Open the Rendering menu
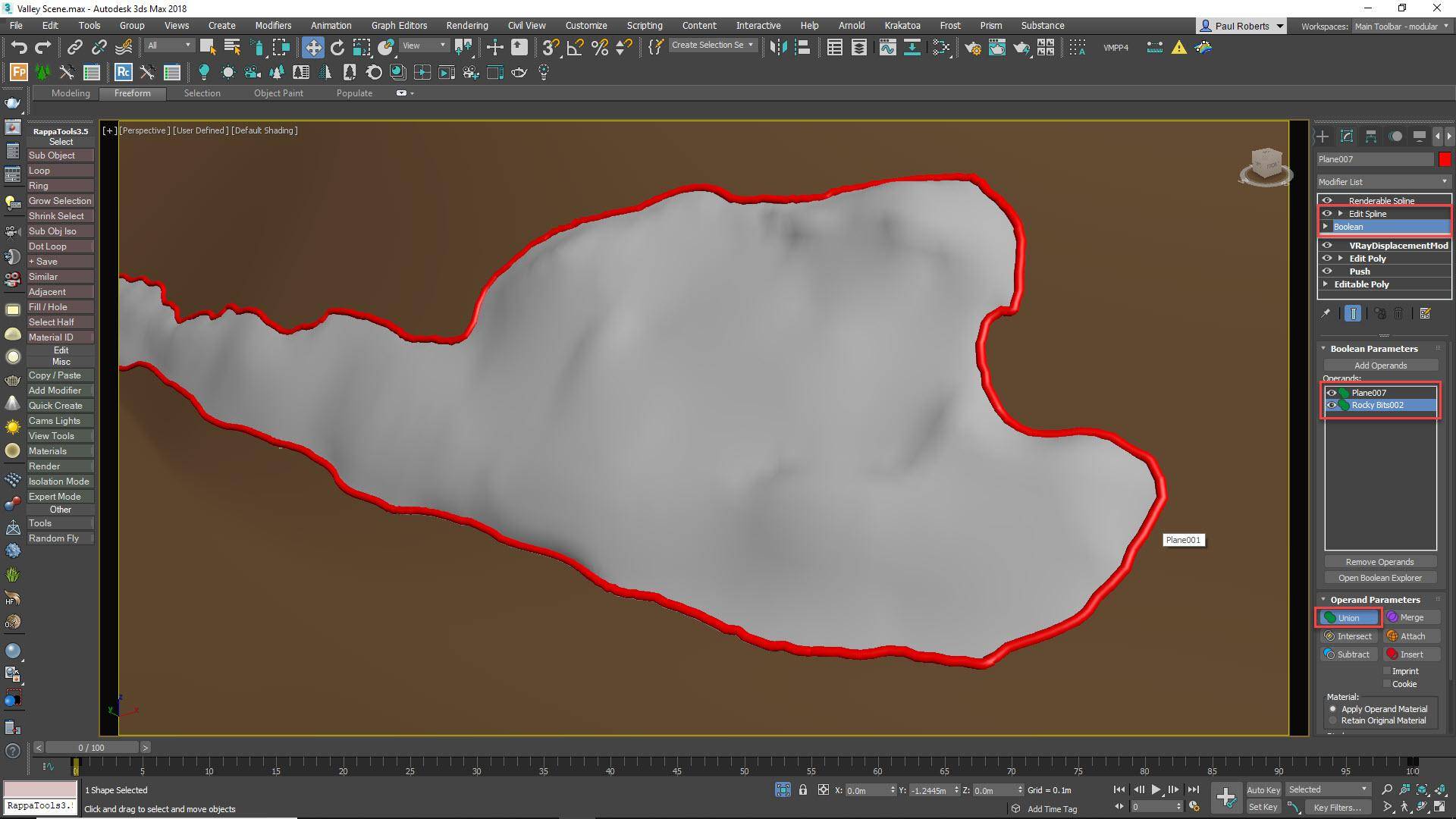 (466, 25)
